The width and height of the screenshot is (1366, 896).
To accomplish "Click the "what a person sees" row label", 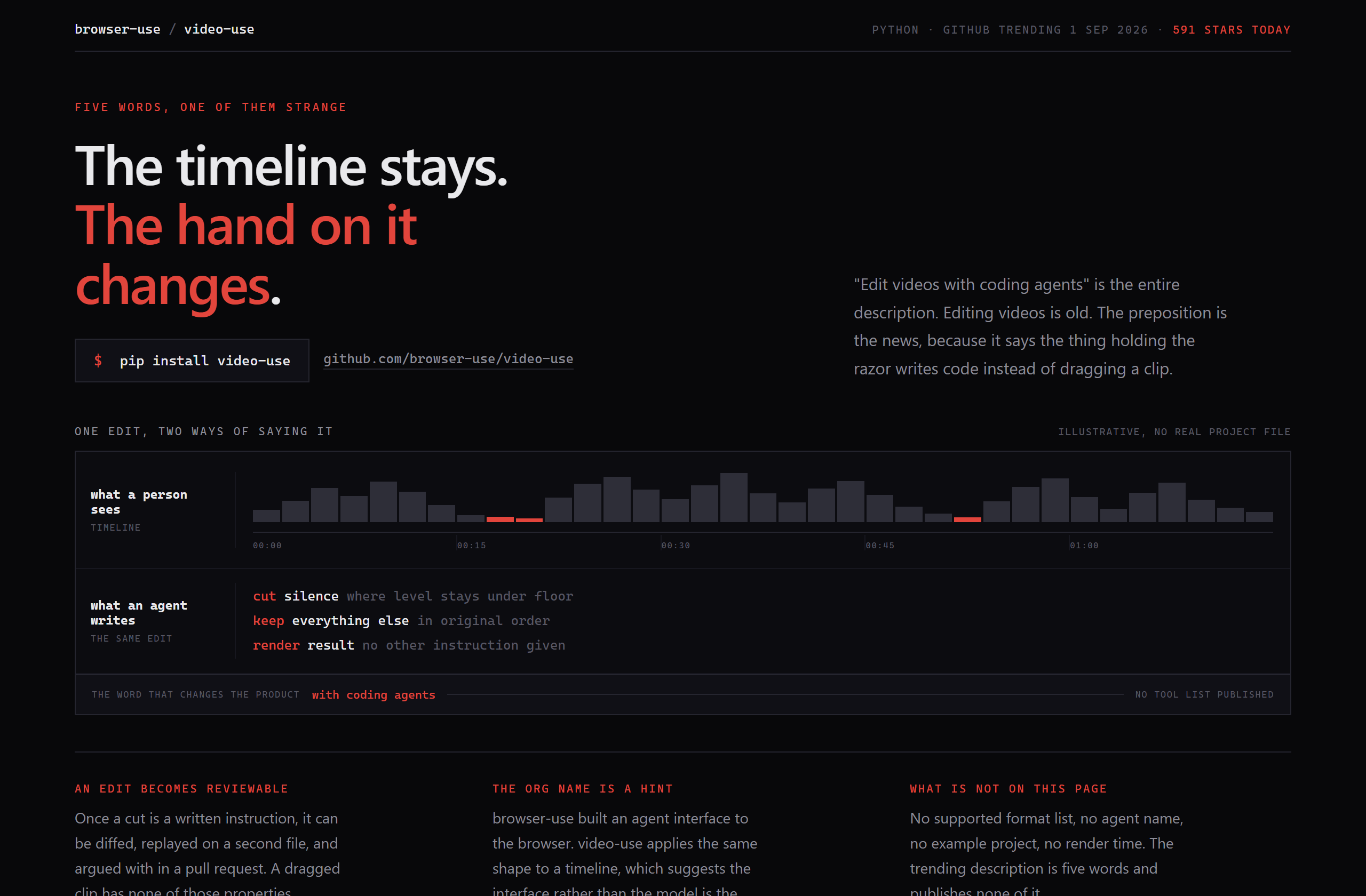I will coord(139,502).
